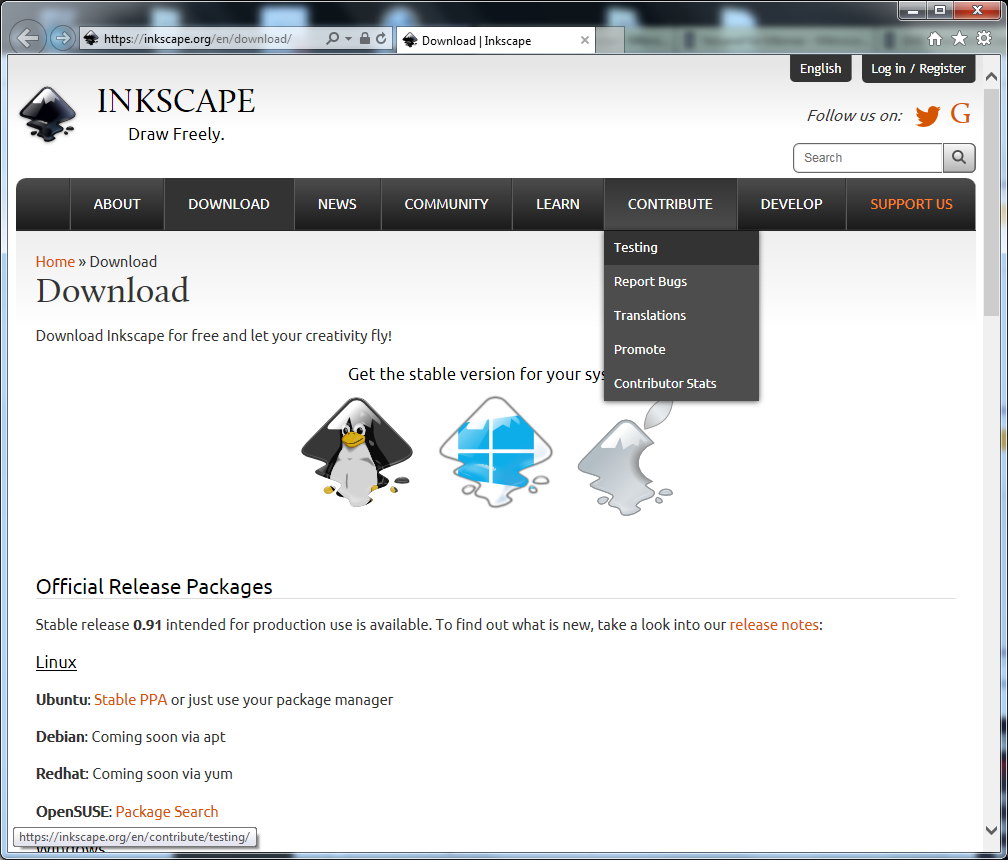Click the scrollbar down arrow

click(x=991, y=830)
